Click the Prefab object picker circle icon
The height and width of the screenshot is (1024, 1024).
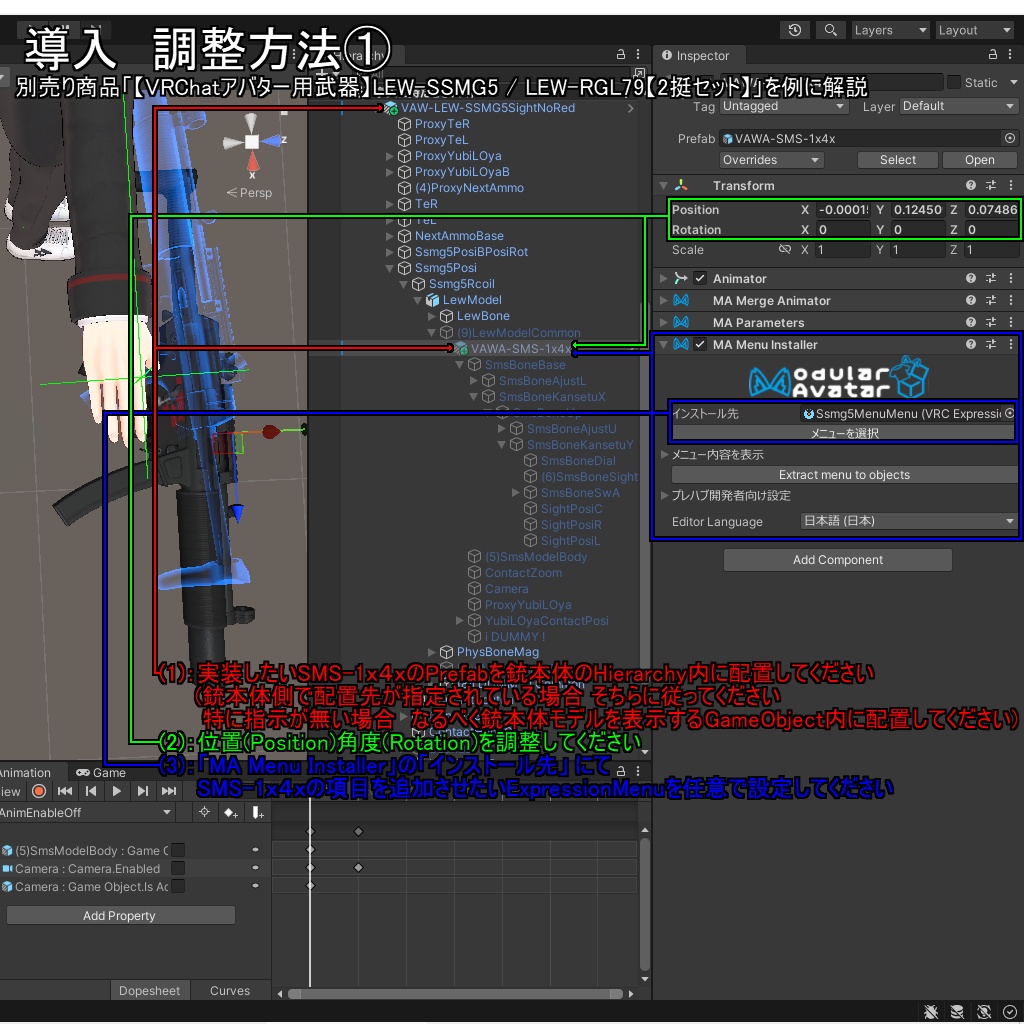pyautogui.click(x=1010, y=138)
